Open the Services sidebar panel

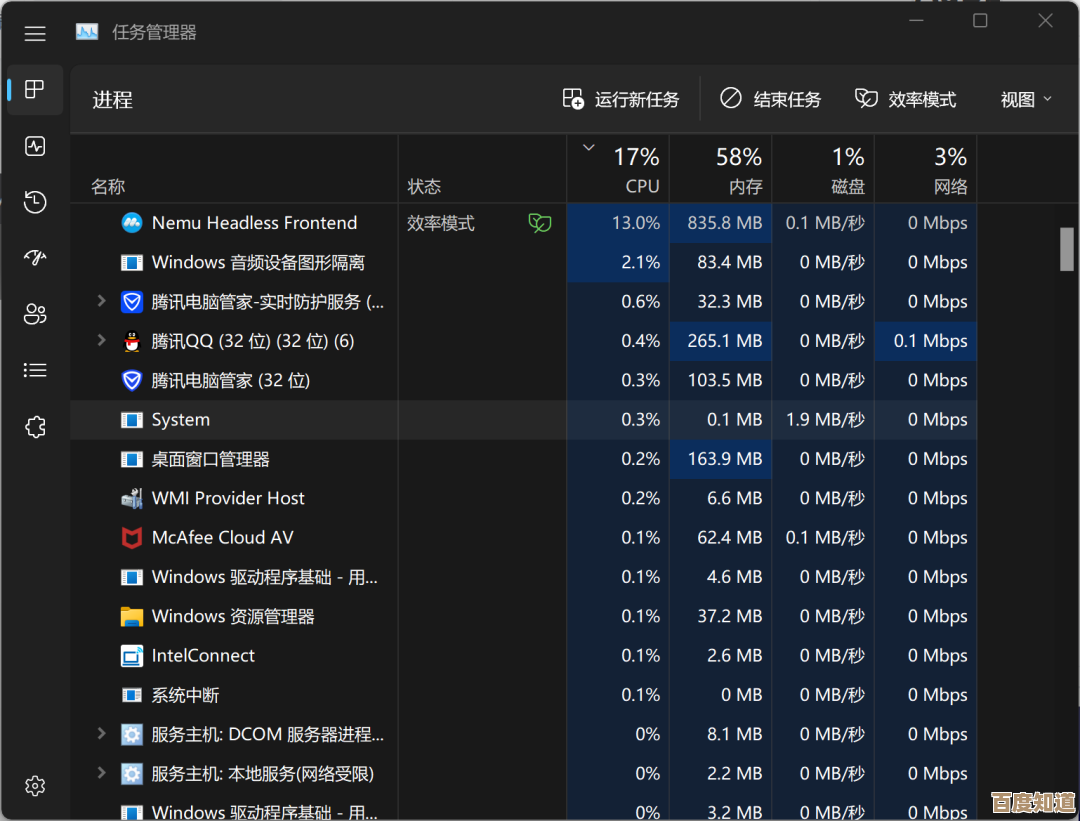coord(35,426)
